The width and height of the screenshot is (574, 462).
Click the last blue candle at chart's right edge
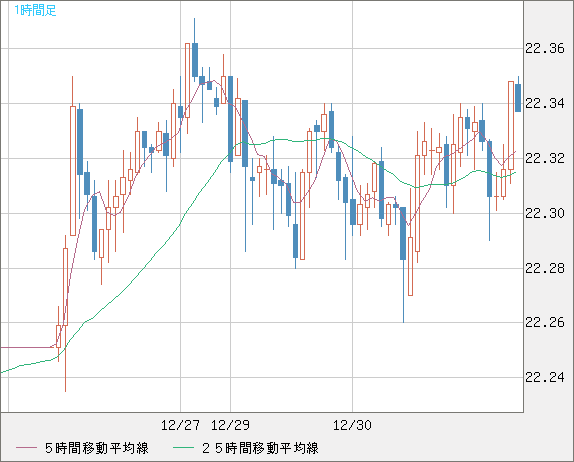[x=518, y=98]
